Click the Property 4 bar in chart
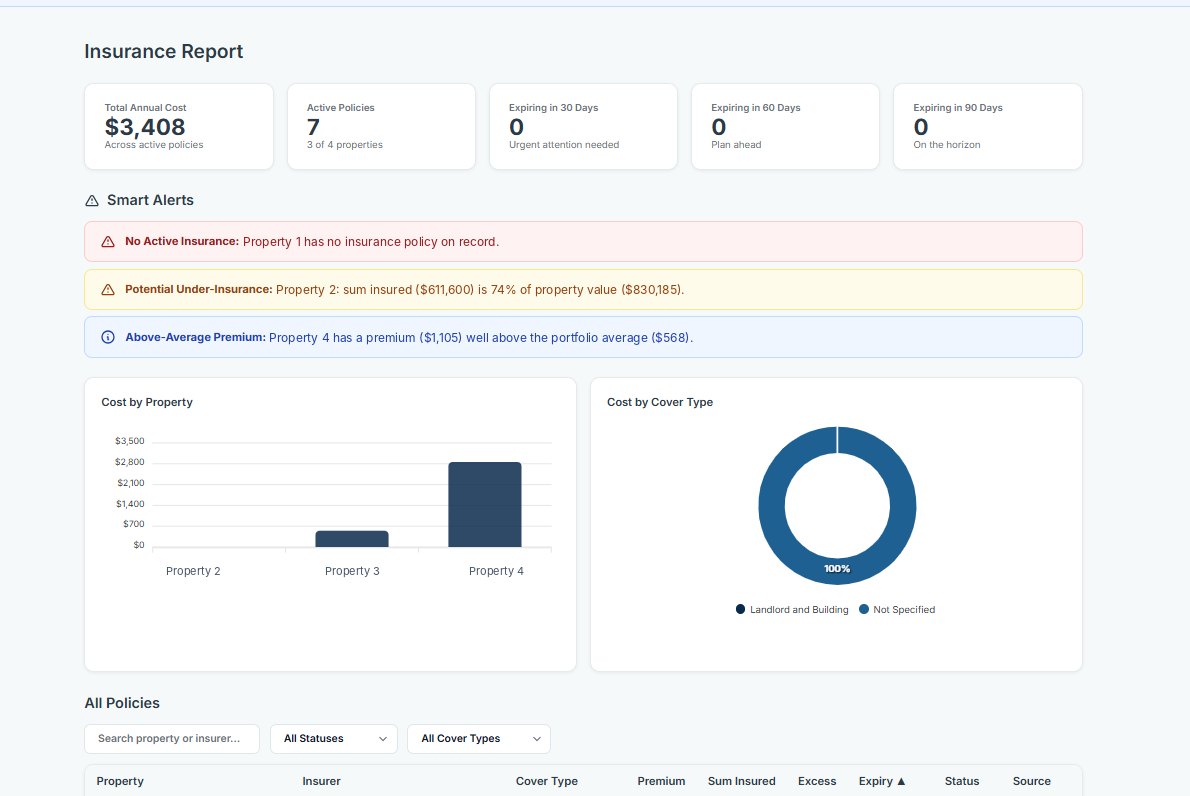 pos(485,505)
